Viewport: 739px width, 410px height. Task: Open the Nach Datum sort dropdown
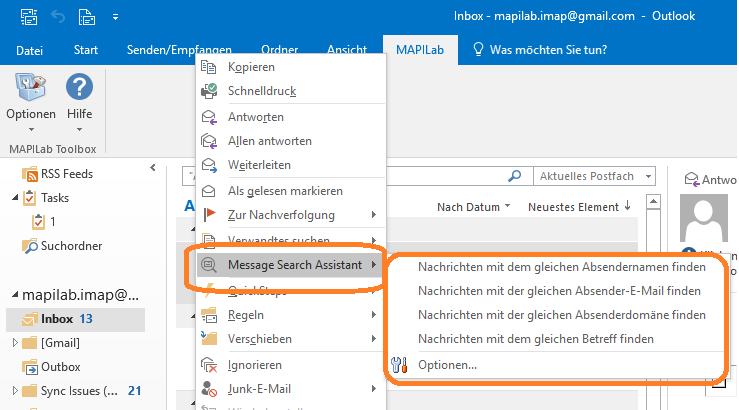coord(473,207)
